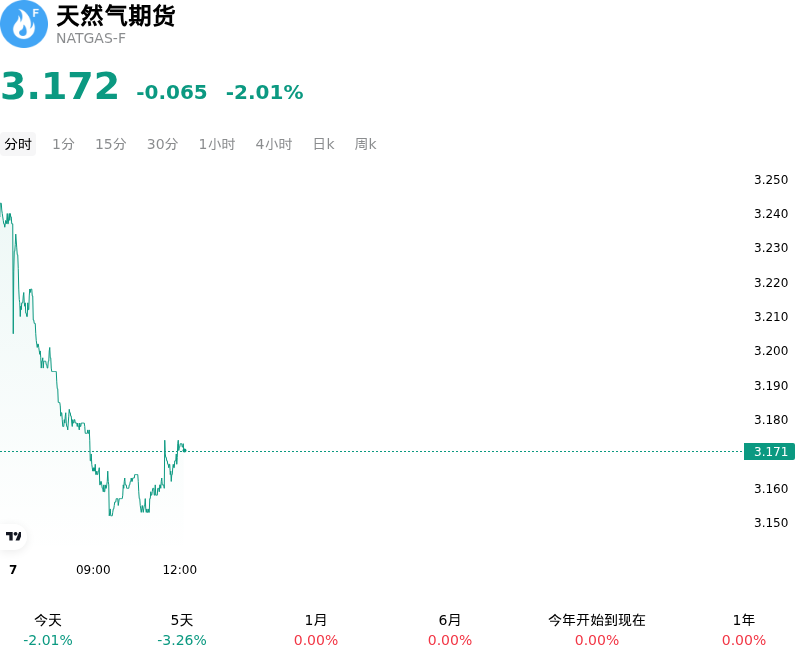Click the 09:00 time axis marker
This screenshot has width=800, height=660.
click(x=93, y=570)
